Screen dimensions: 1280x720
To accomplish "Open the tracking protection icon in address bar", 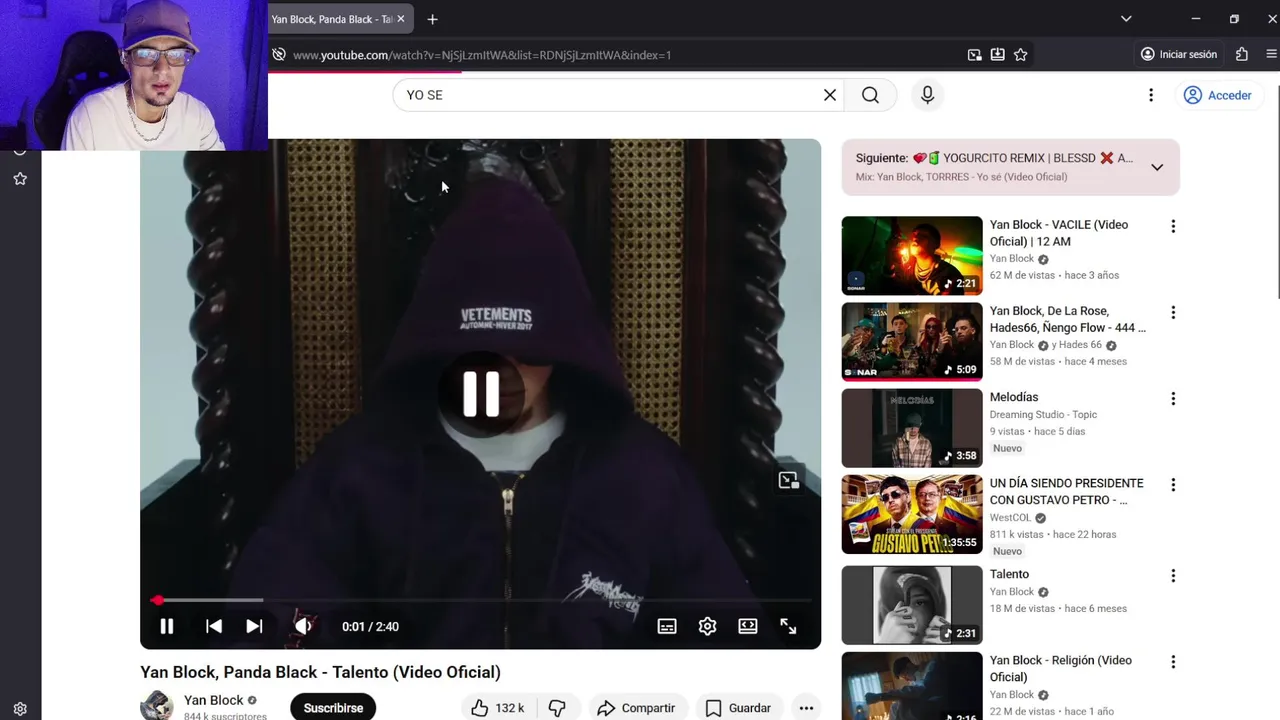I will click(279, 55).
